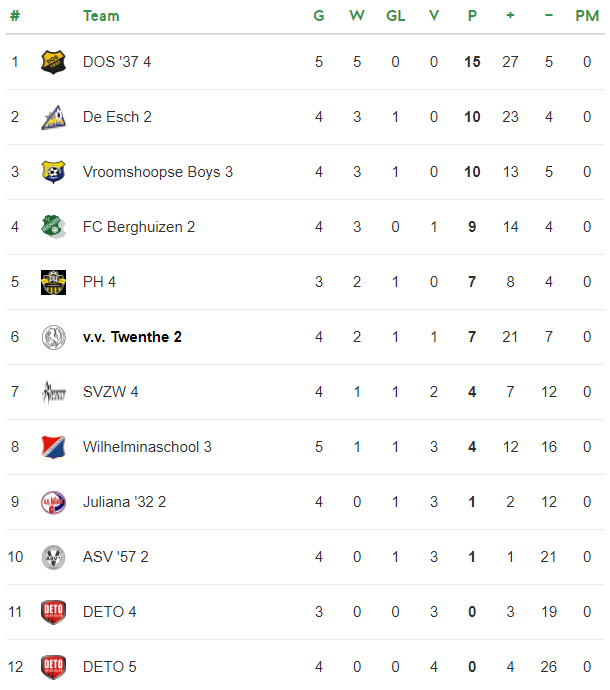Click the PH 4 black and yellow crest
The image size is (610, 690).
(x=53, y=282)
